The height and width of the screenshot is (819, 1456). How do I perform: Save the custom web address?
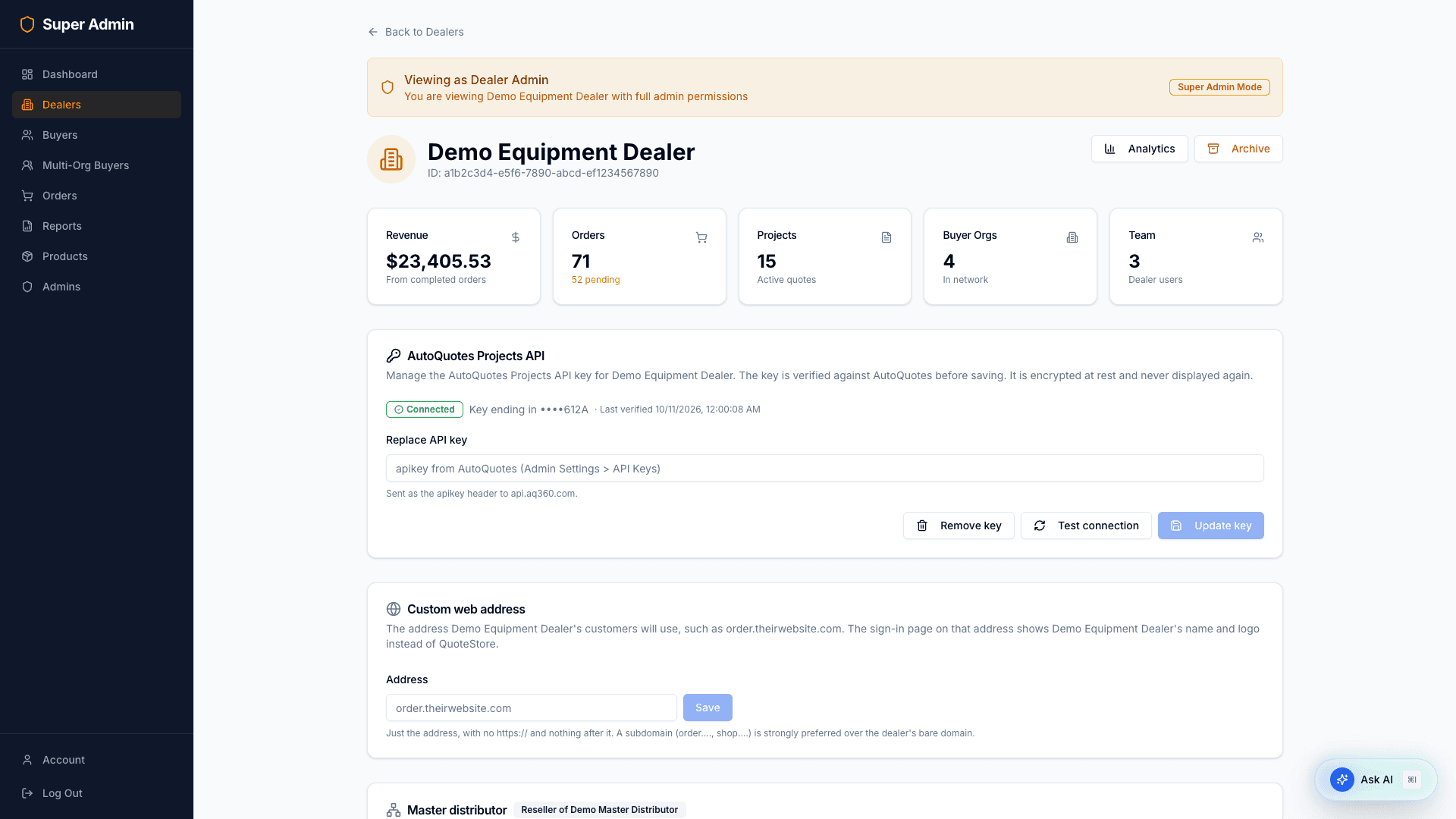708,708
